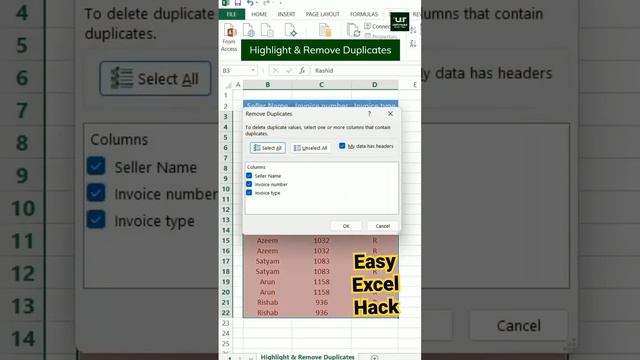Click the Existing Connections icon
The width and height of the screenshot is (640, 360).
click(325, 30)
